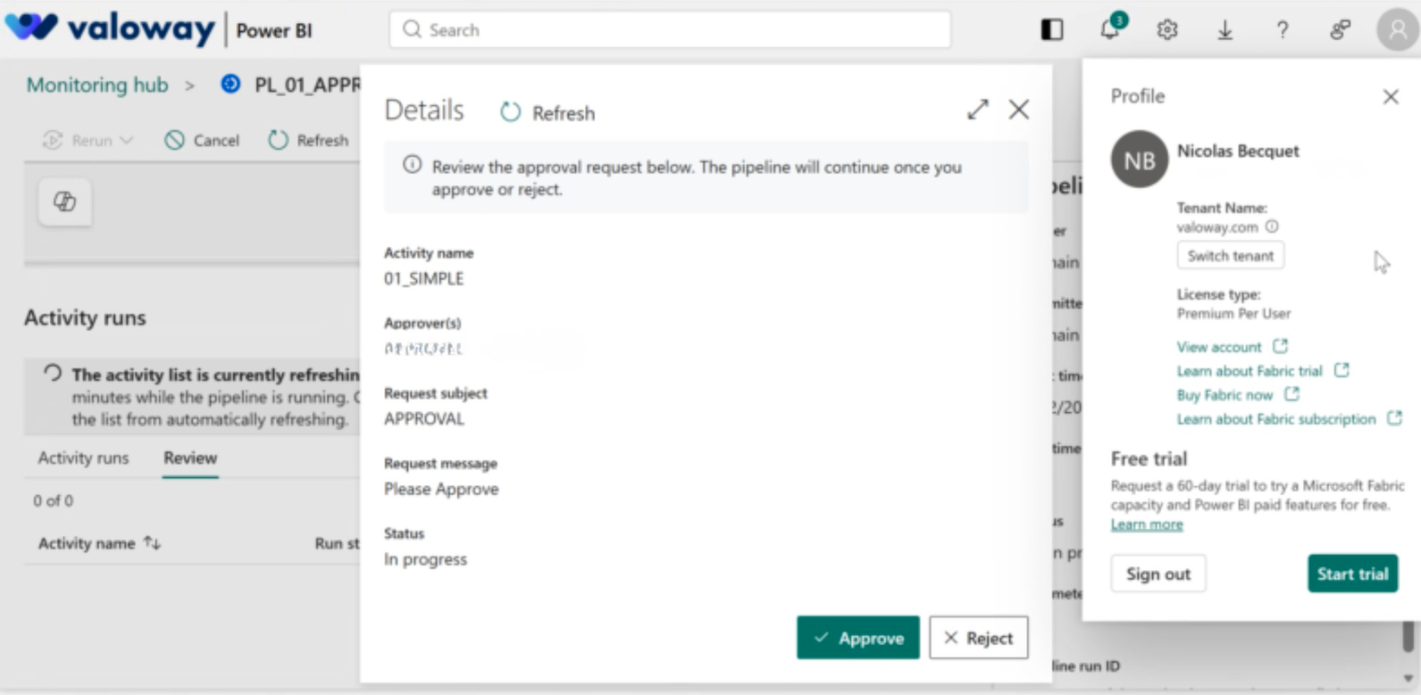Screen dimensions: 1421x695
Task: Open the notifications bell icon
Action: 1110,30
